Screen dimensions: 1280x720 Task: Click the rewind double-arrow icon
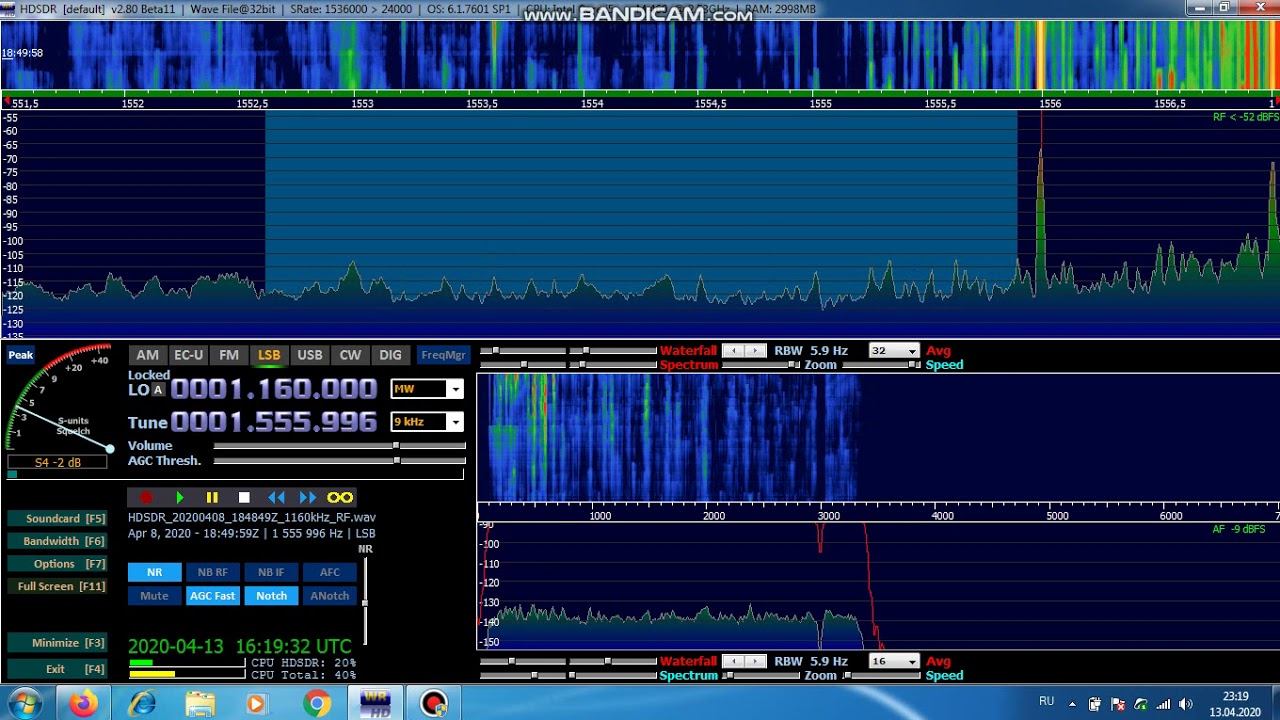(276, 497)
